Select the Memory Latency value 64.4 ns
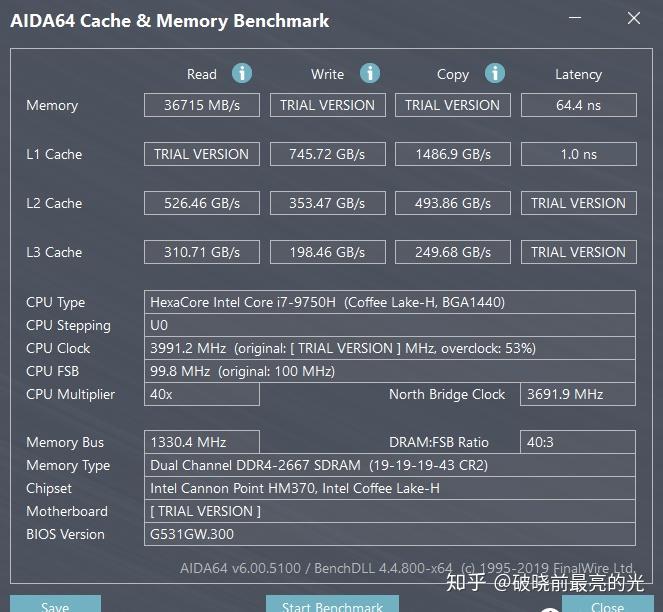Image resolution: width=663 pixels, height=612 pixels. (579, 105)
